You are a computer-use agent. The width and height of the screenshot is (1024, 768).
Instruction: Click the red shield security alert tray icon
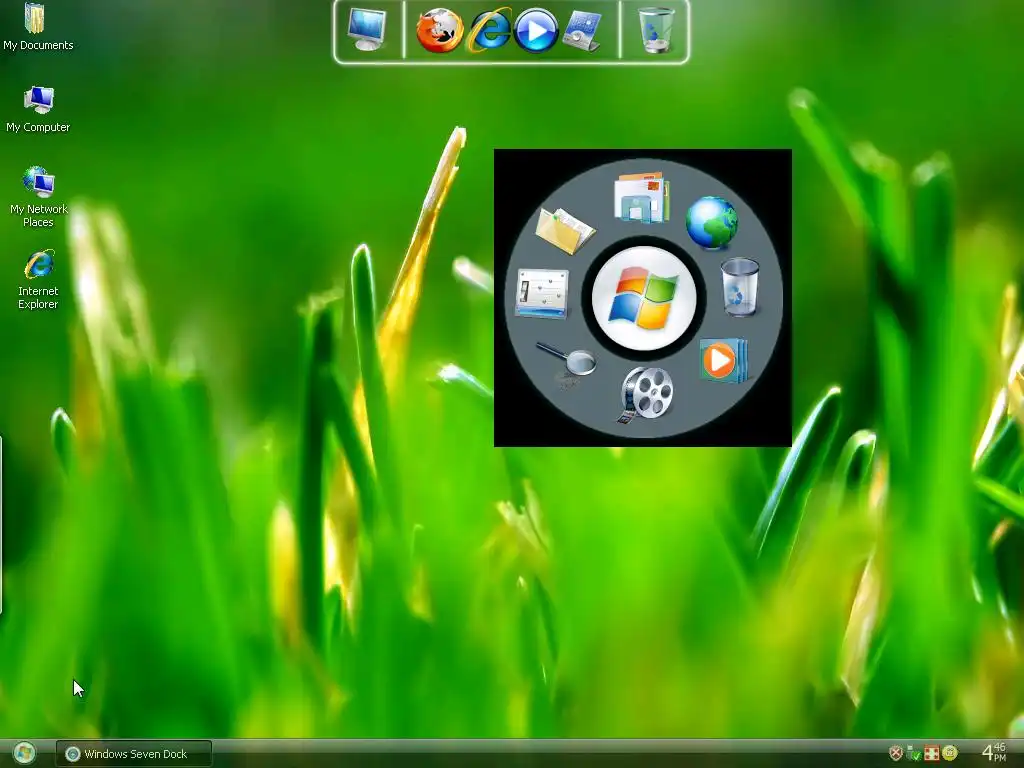point(896,754)
